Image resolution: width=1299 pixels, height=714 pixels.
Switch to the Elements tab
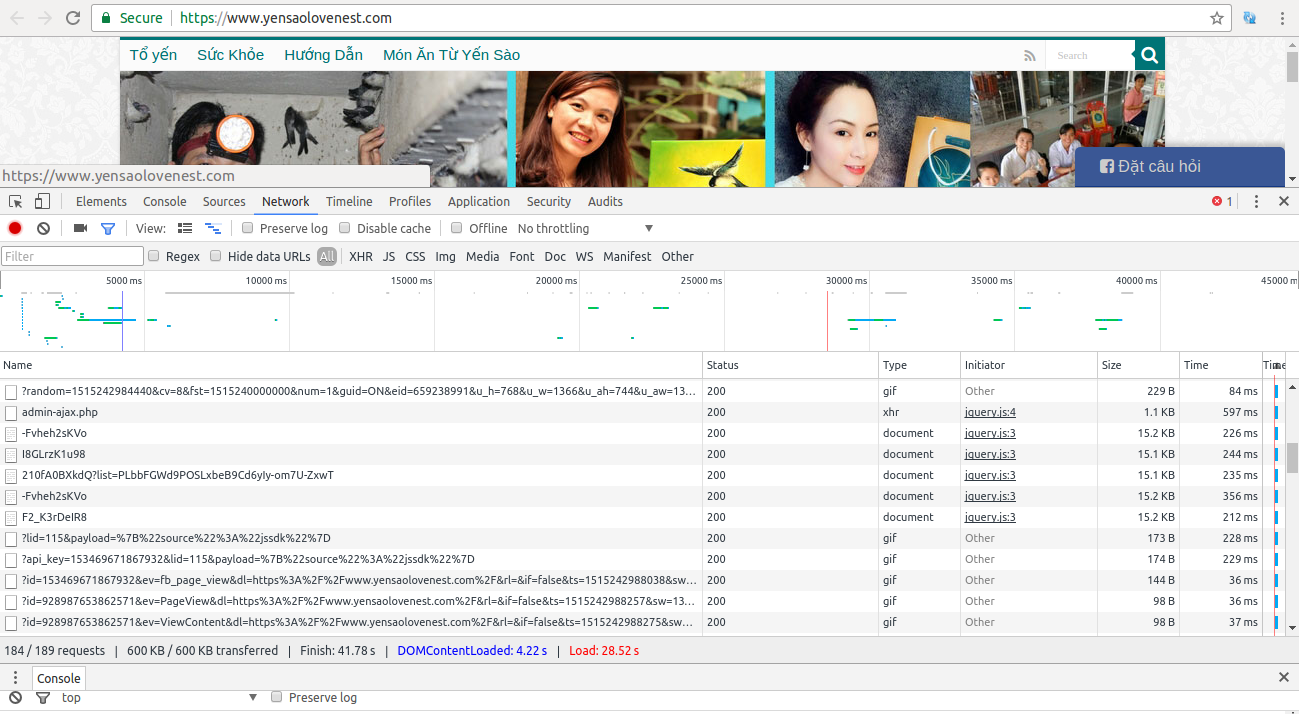tap(101, 201)
